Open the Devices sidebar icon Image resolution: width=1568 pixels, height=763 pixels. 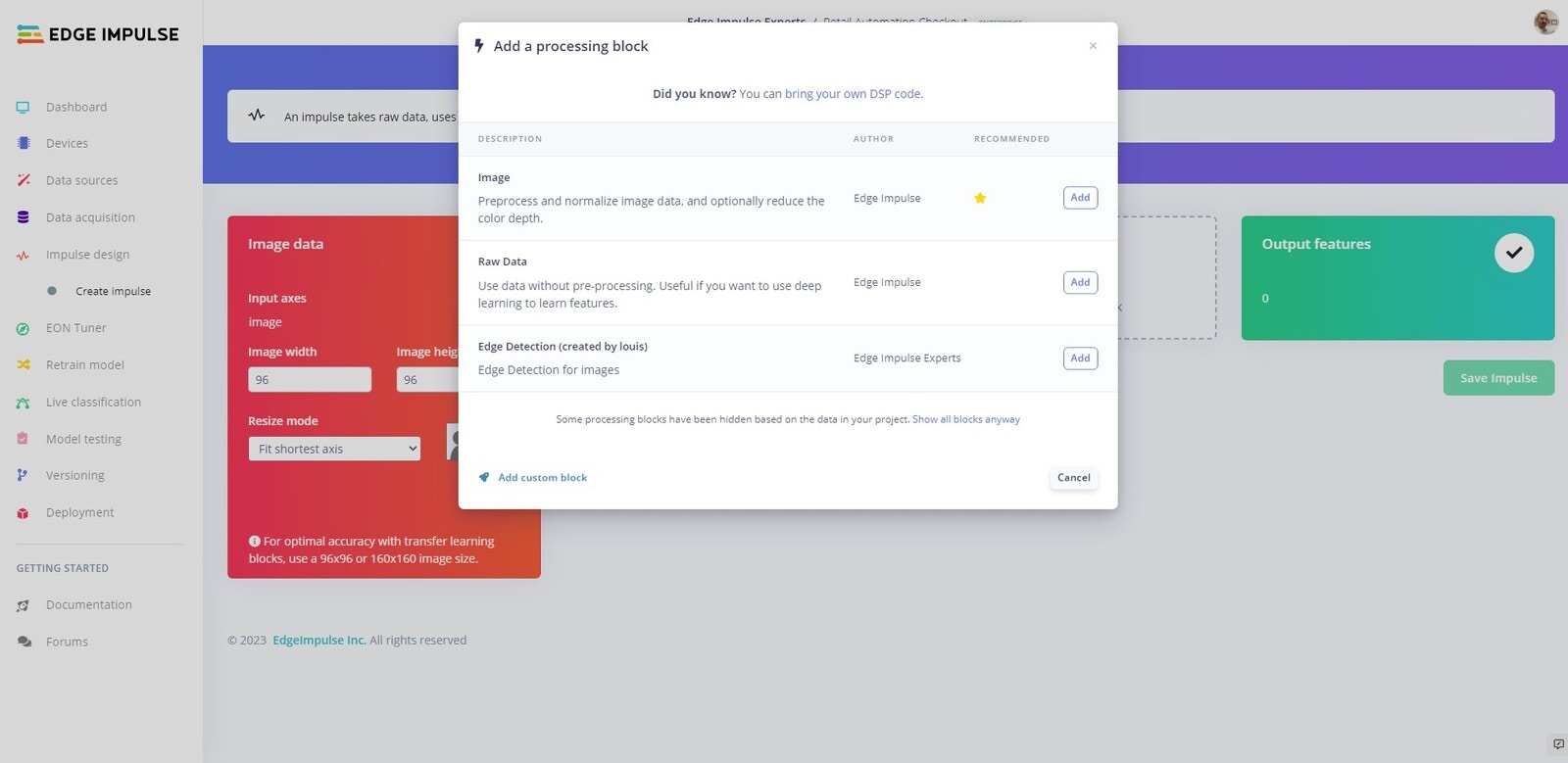tap(23, 143)
